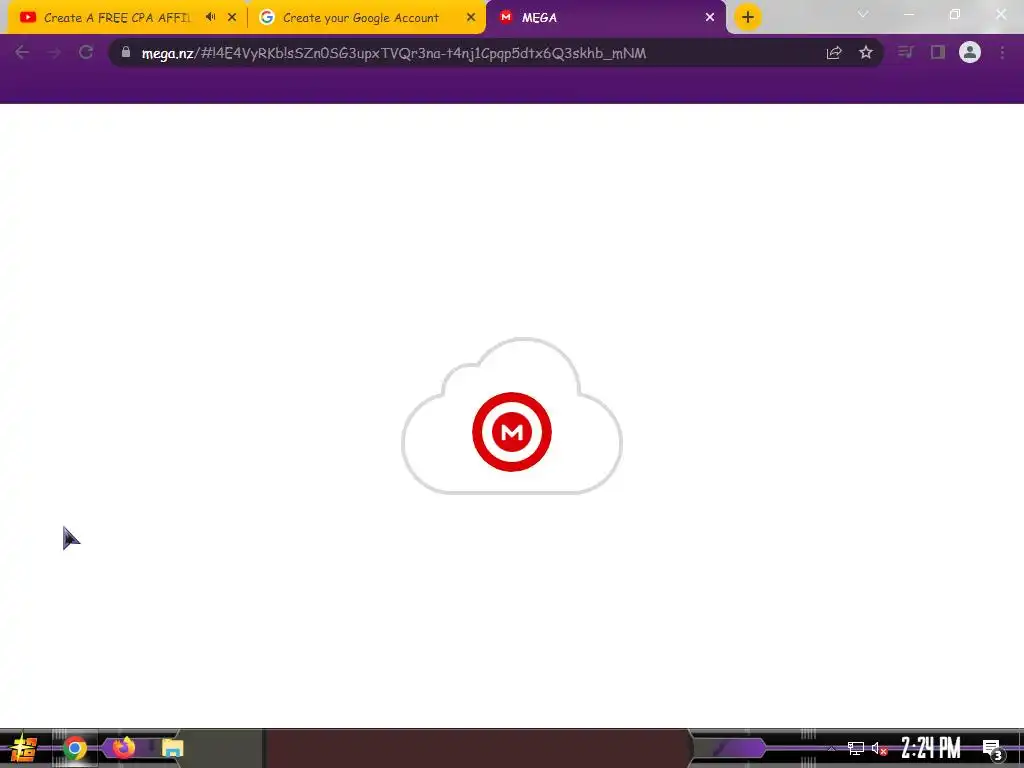
Task: Open the 2:24 PM clock
Action: click(x=931, y=748)
